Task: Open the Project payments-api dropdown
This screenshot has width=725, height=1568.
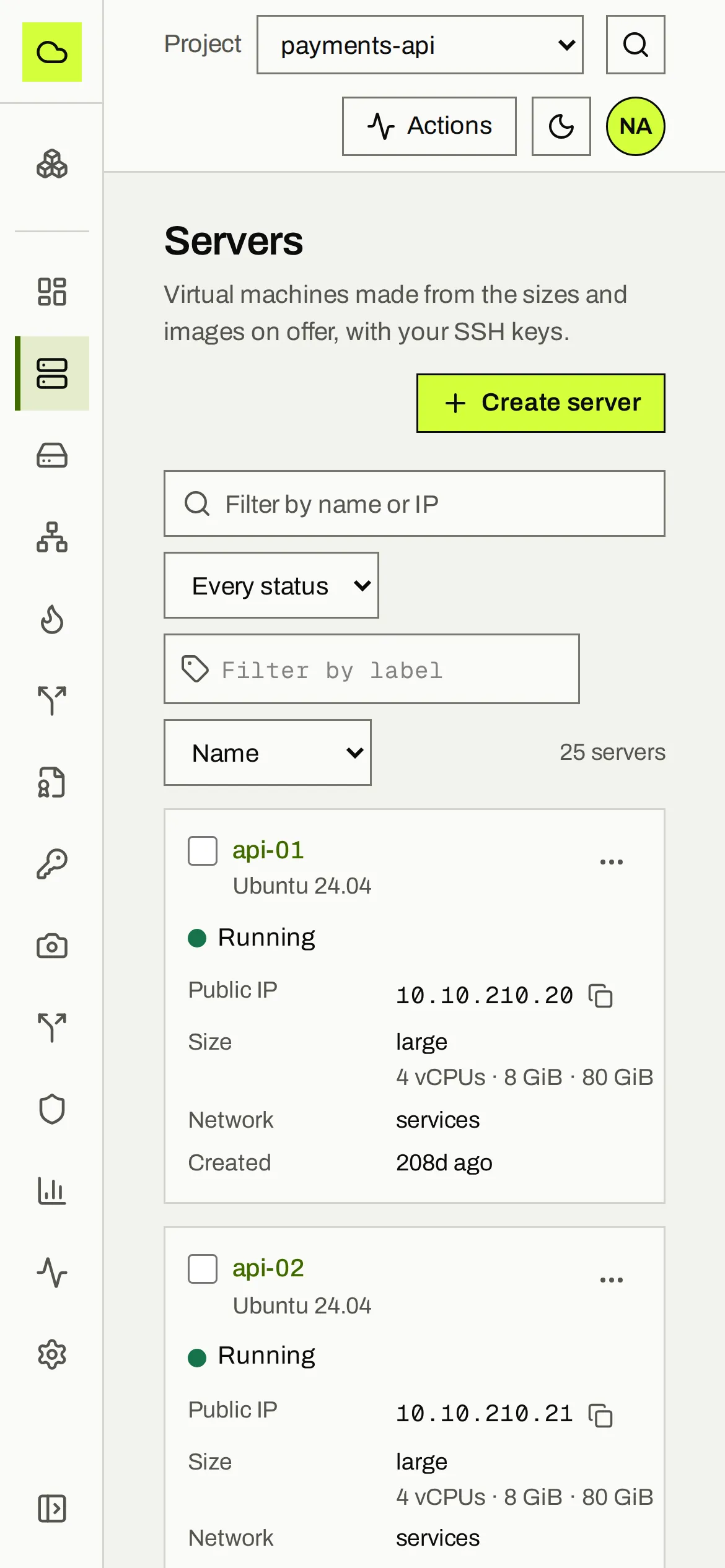Action: coord(420,45)
